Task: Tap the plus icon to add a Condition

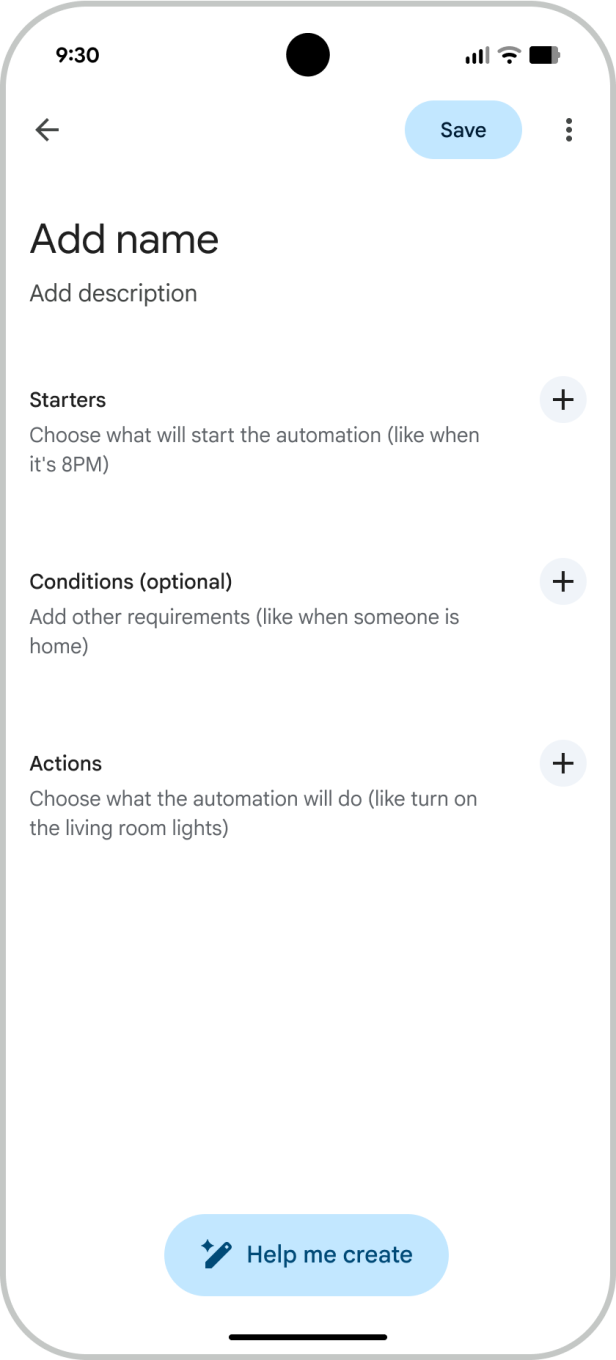Action: (x=562, y=582)
